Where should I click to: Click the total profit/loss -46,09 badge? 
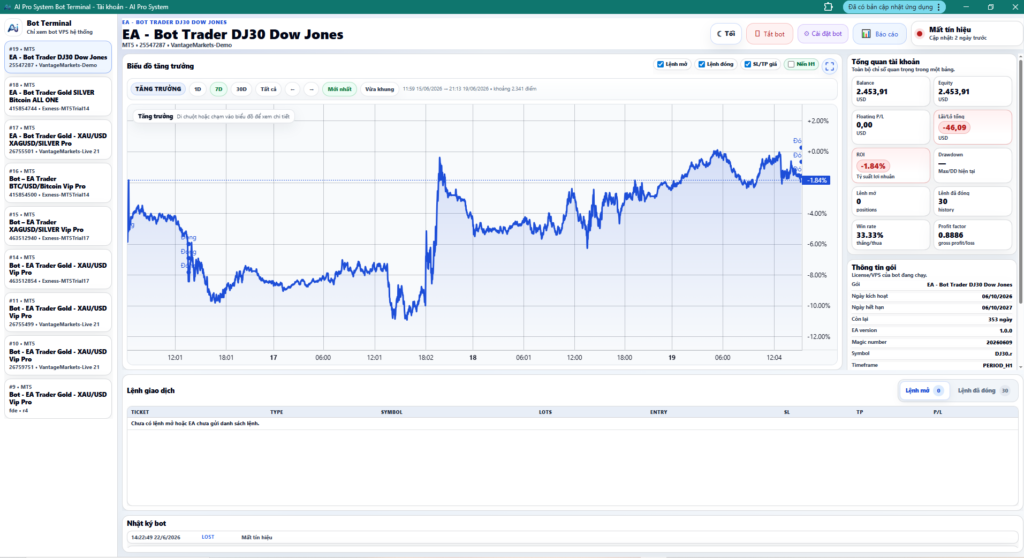(x=954, y=127)
